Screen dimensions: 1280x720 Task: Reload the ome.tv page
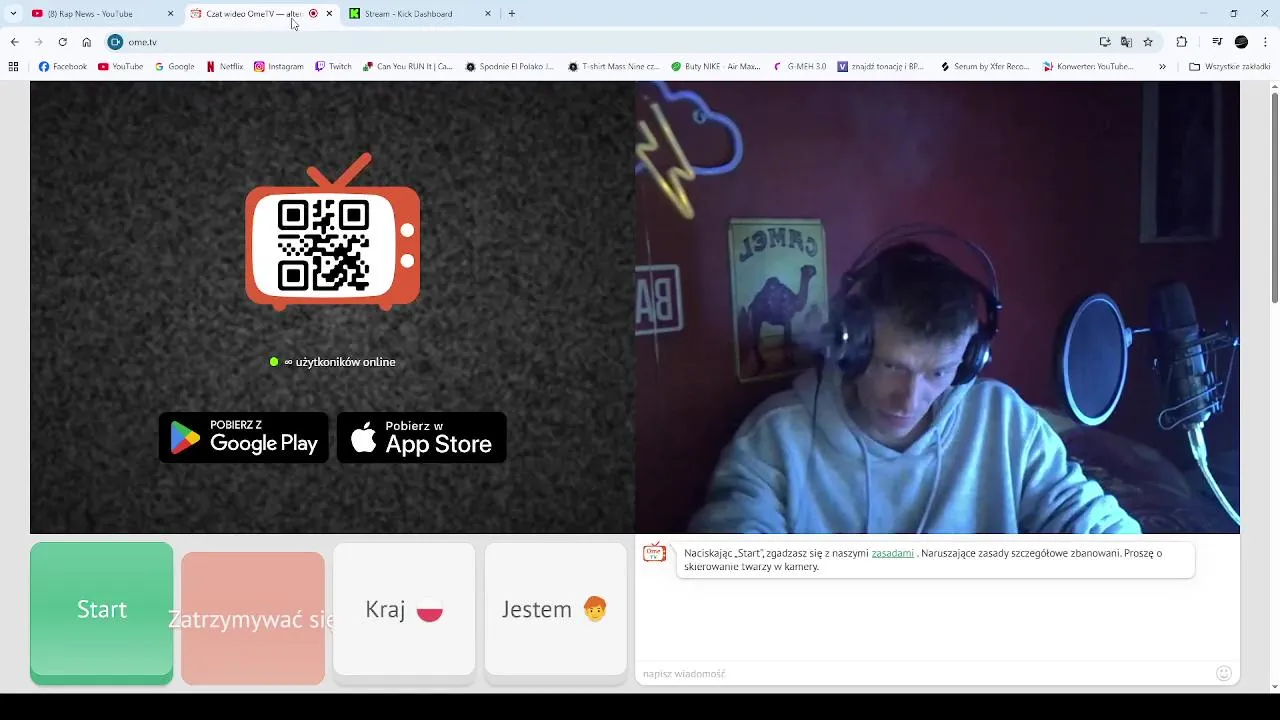62,42
